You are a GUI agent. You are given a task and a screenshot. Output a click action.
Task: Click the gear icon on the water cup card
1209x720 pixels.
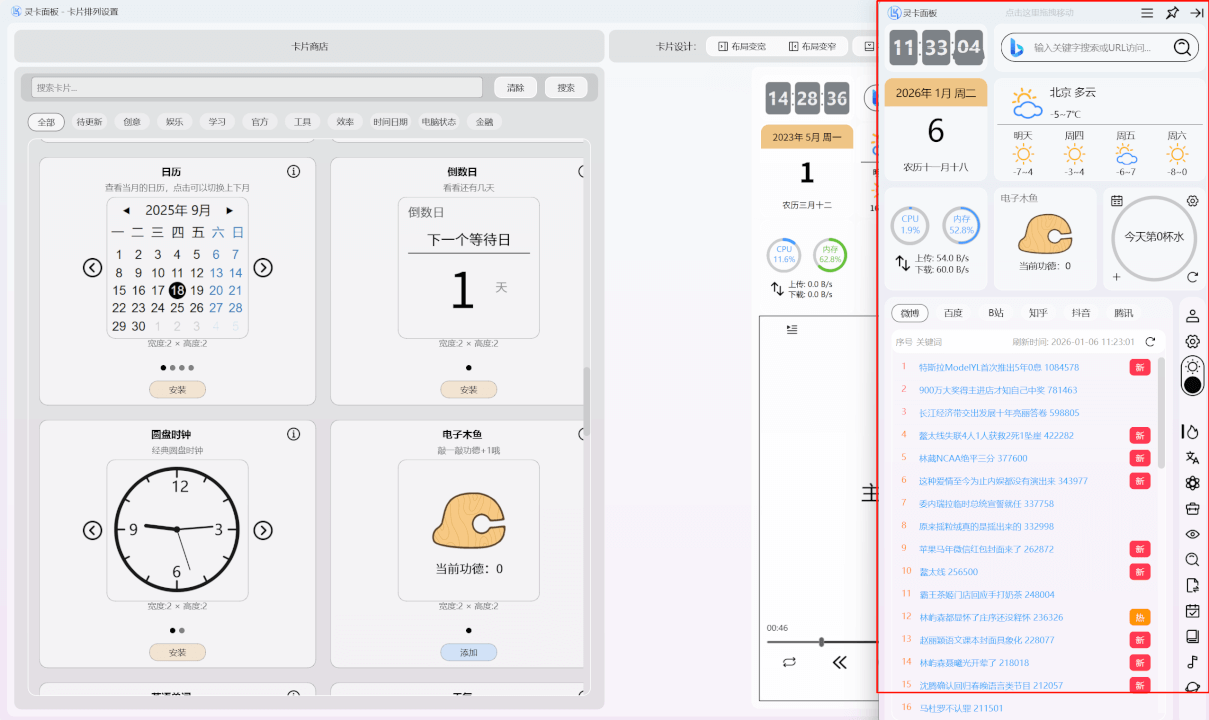coord(1192,201)
